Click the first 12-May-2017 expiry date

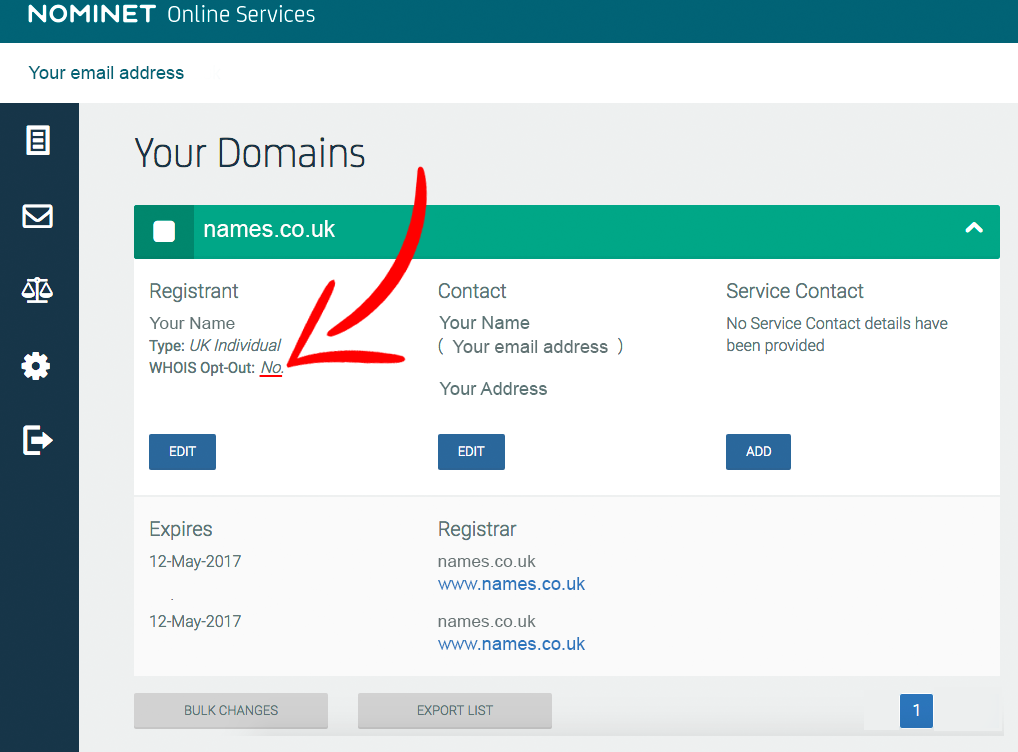click(195, 561)
